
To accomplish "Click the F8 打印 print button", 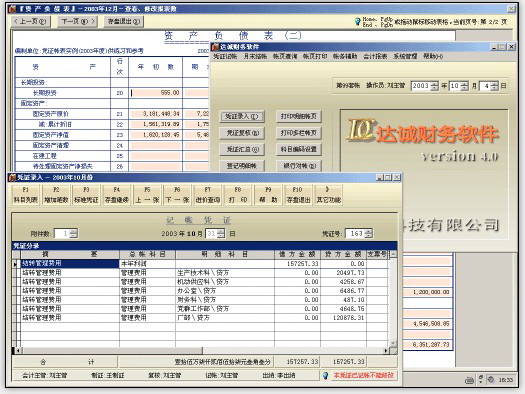I will (x=238, y=194).
